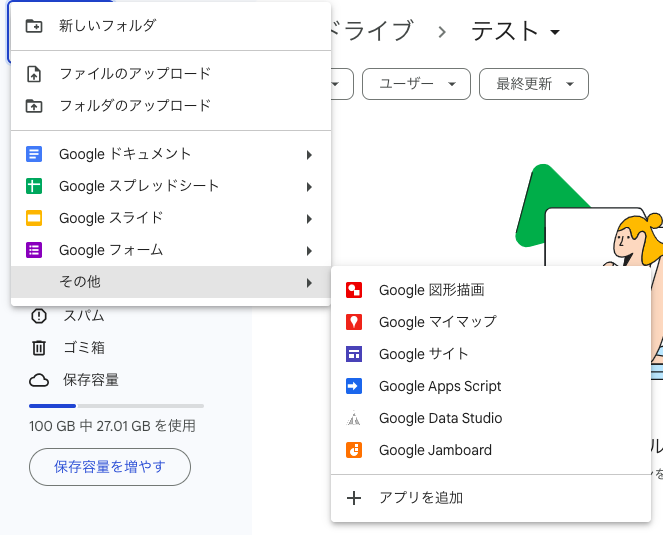Choose Google Jamboard from submenu
663x535 pixels.
pyautogui.click(x=491, y=450)
